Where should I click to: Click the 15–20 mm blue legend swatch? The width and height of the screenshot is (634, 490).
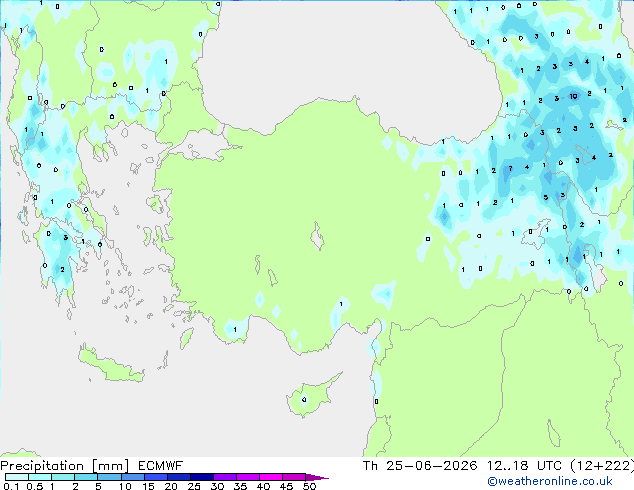[x=156, y=477]
